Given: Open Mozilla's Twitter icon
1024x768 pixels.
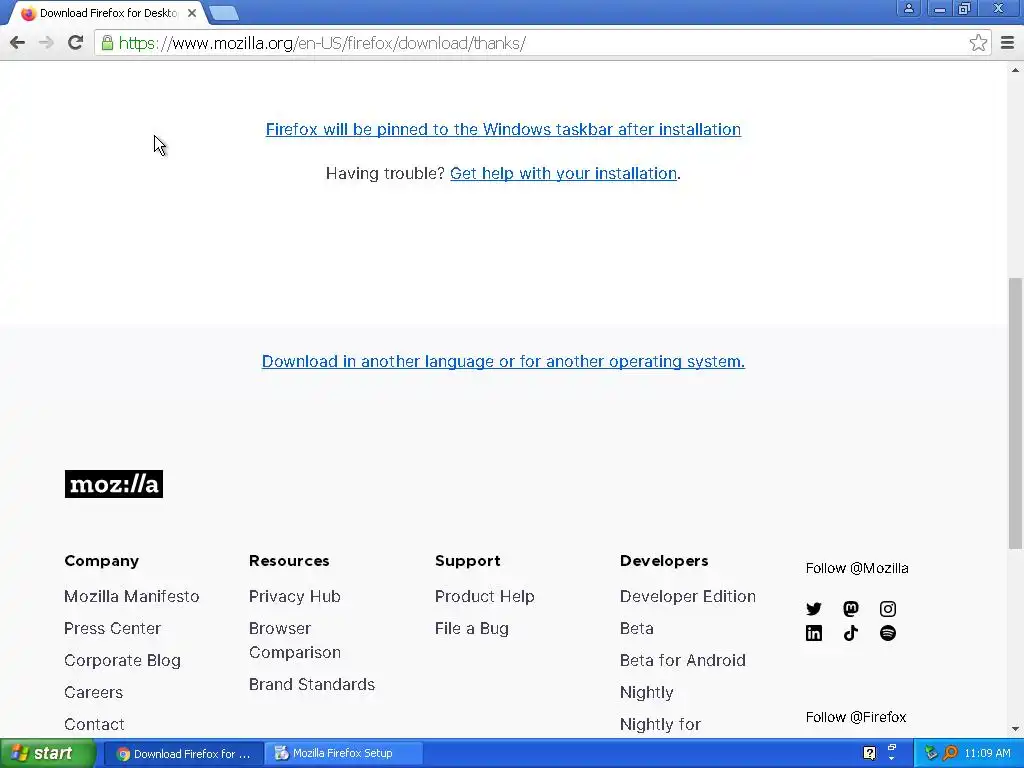Looking at the screenshot, I should click(x=814, y=609).
